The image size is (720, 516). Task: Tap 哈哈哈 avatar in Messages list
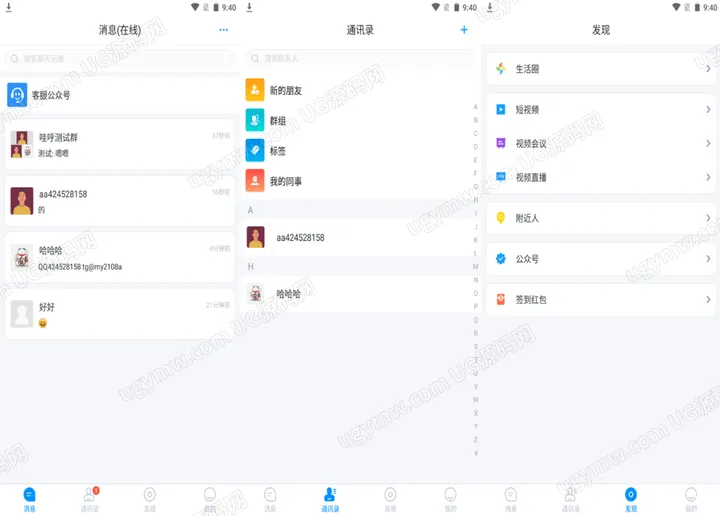point(22,258)
